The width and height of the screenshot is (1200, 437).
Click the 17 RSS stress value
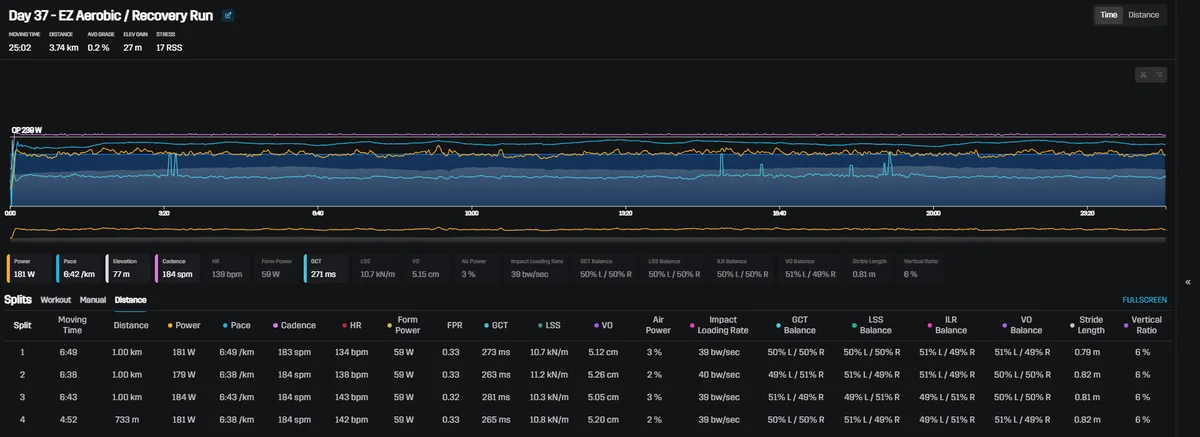168,47
